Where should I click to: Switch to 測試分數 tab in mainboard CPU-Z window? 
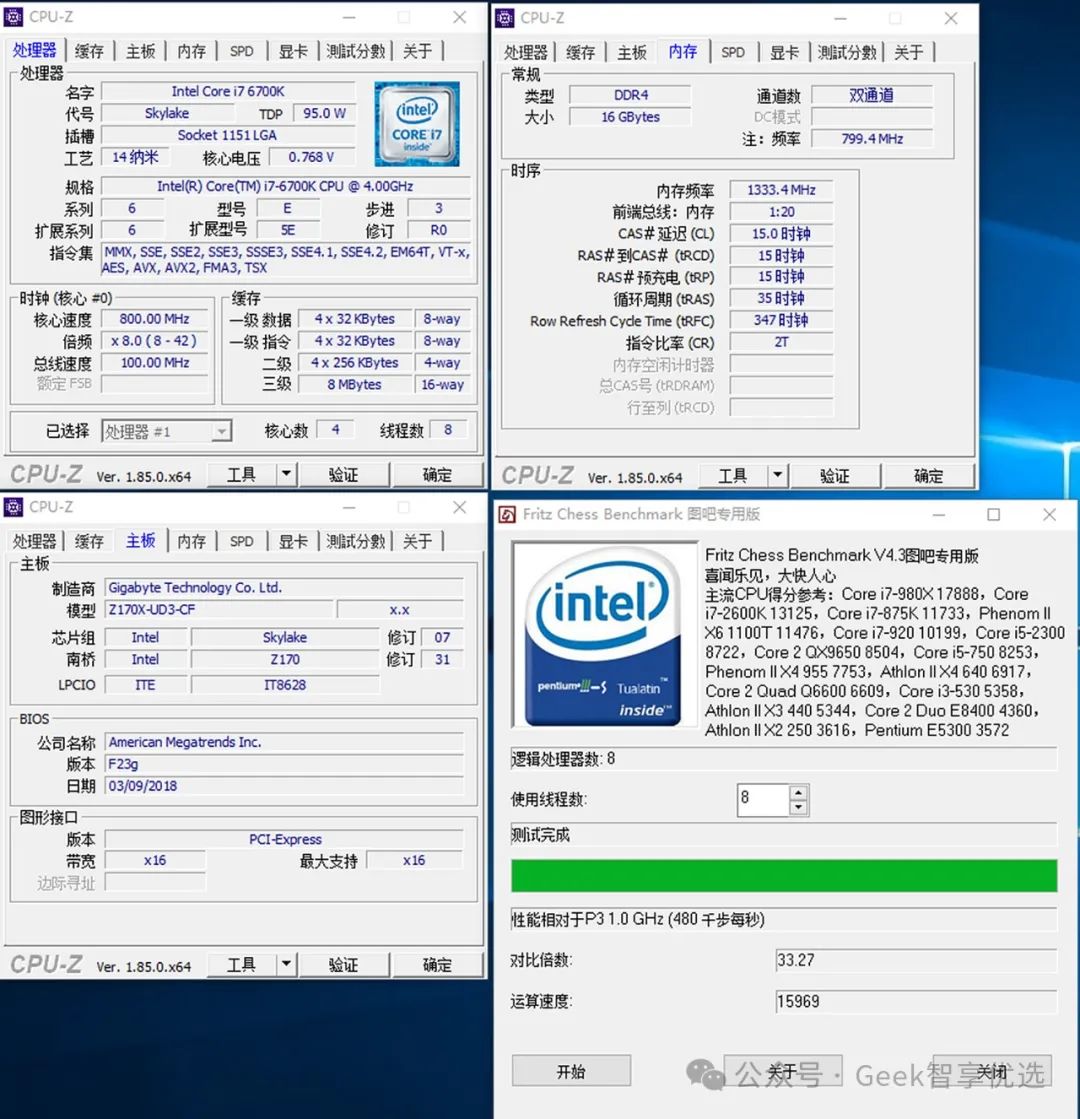pos(355,542)
